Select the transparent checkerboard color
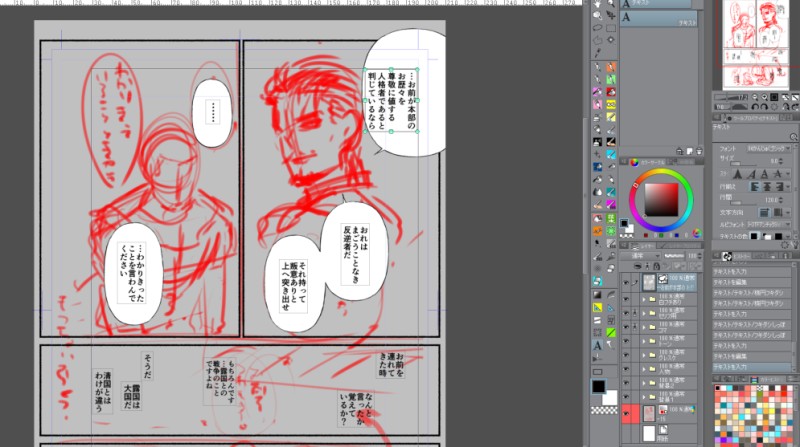This screenshot has height=447, width=800. (605, 410)
